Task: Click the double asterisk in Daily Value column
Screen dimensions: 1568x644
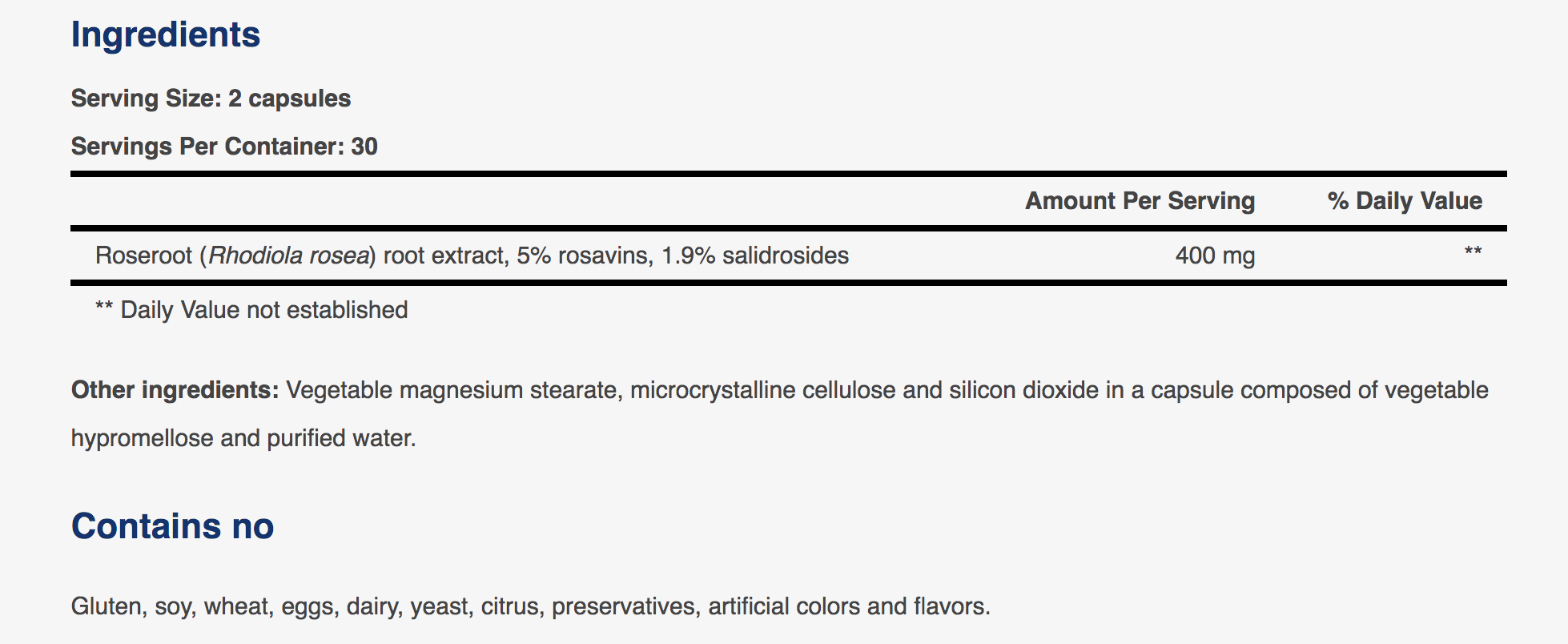Action: tap(1473, 252)
